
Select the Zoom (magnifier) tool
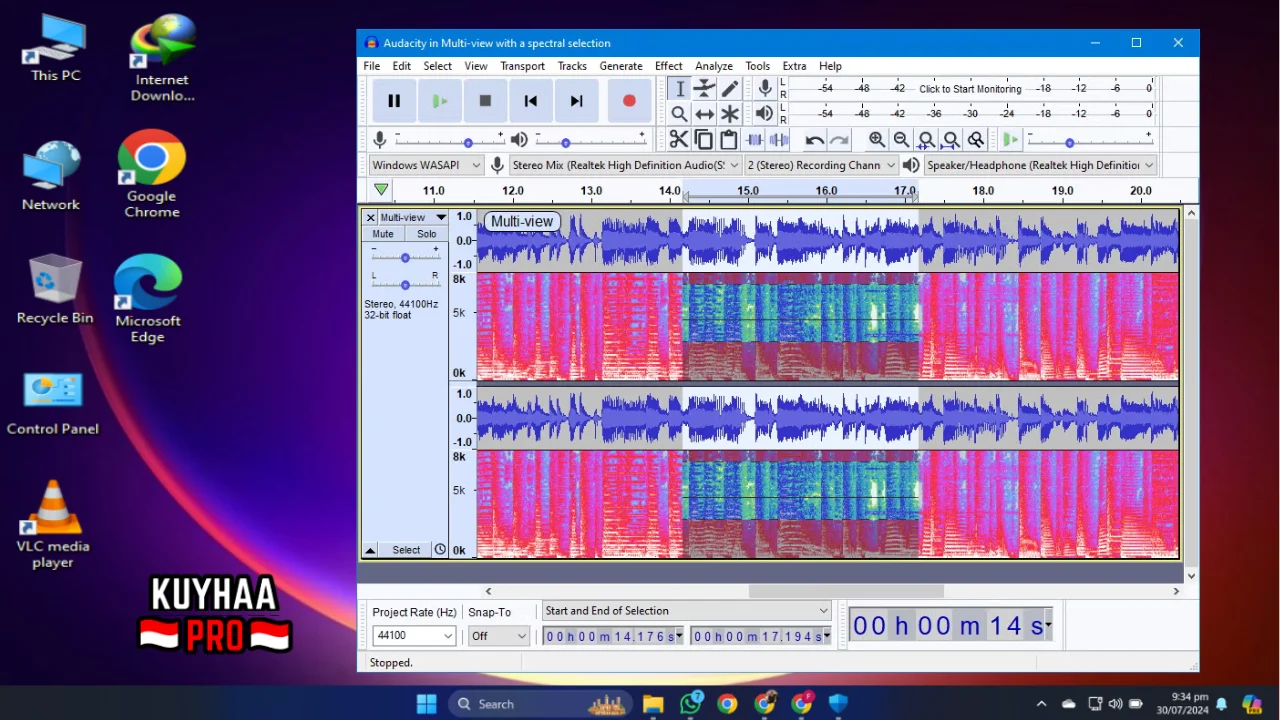pos(680,114)
